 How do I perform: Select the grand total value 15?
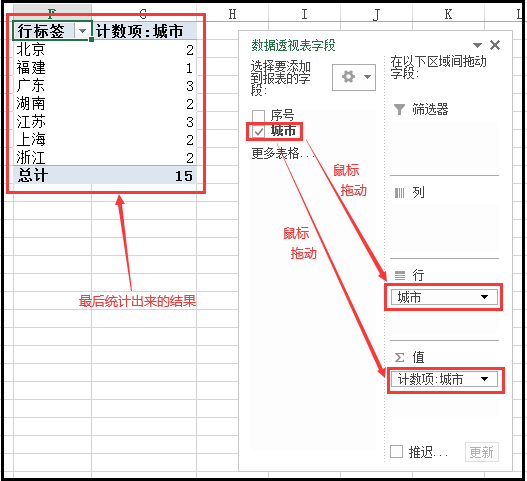click(184, 176)
